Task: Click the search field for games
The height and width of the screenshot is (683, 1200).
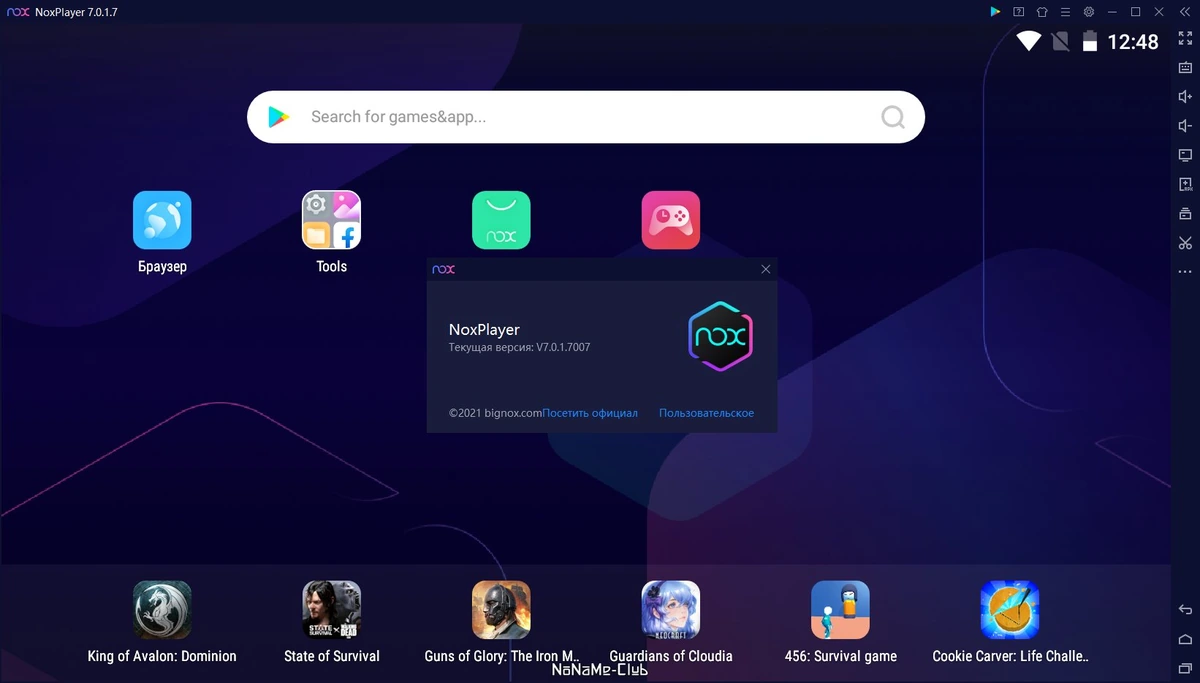Action: point(585,117)
